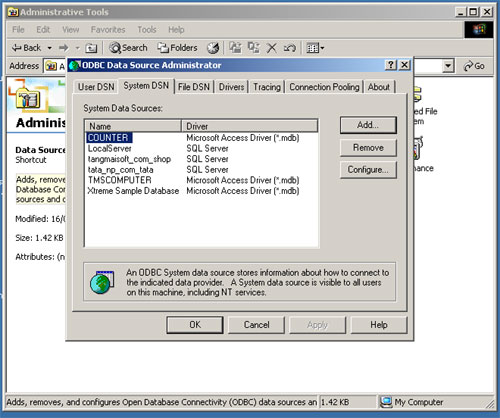
Task: Click My Computer icon in status bar
Action: click(386, 402)
